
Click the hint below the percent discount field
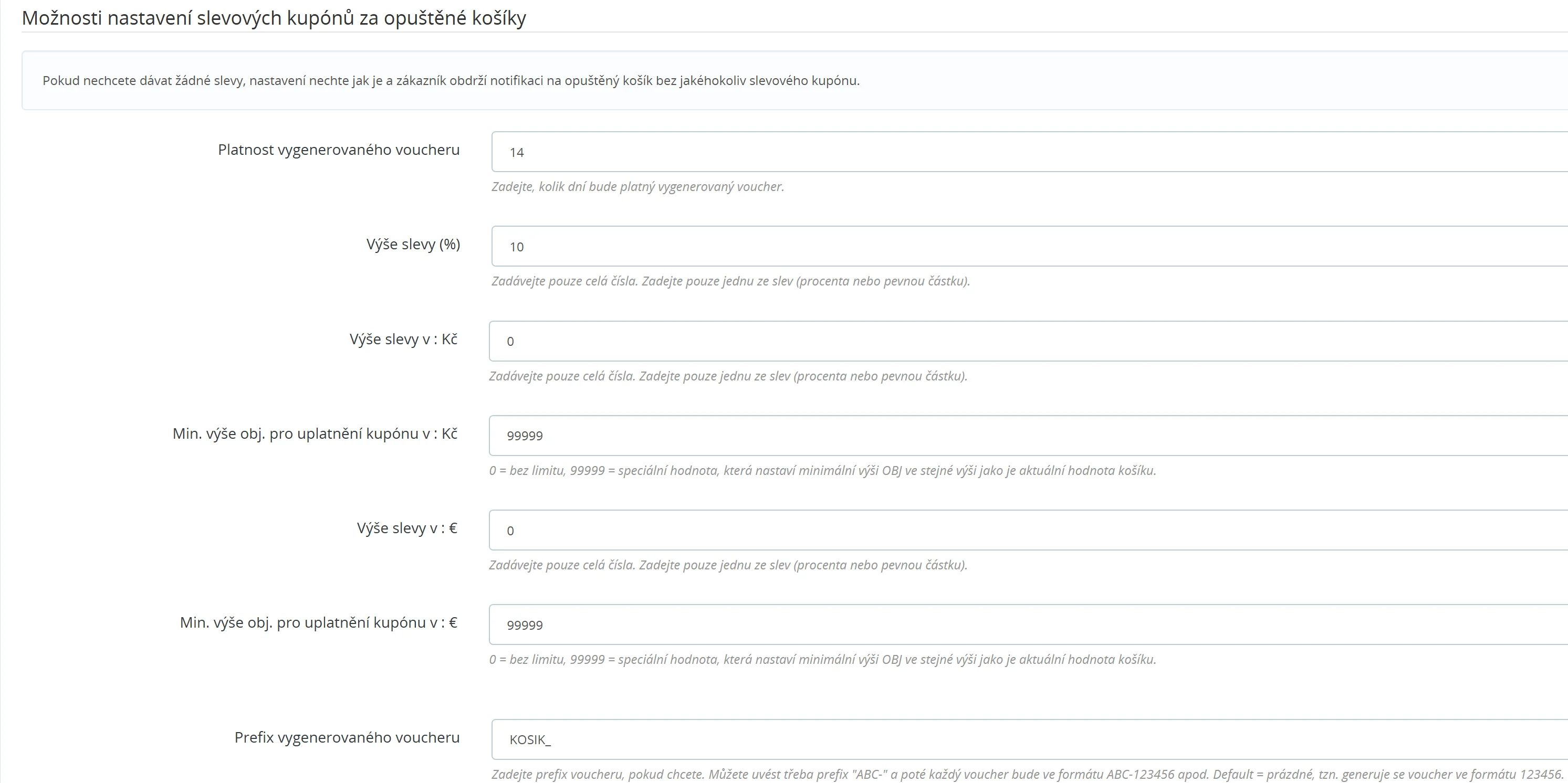730,281
